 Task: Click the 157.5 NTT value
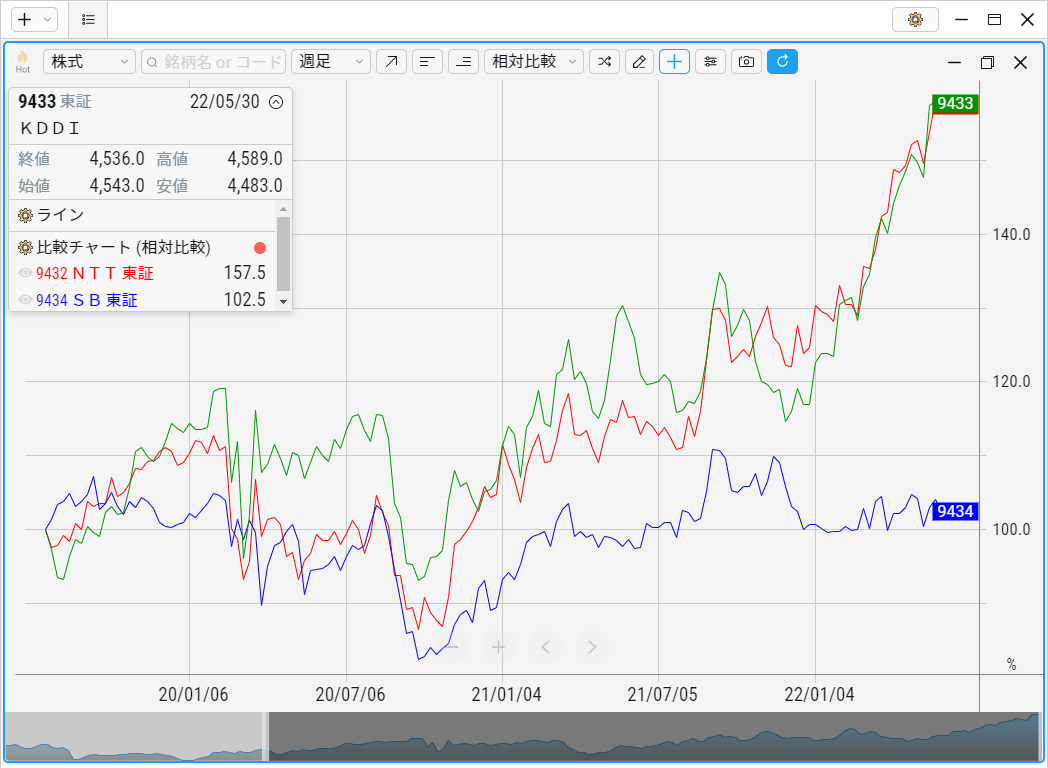pyautogui.click(x=245, y=273)
